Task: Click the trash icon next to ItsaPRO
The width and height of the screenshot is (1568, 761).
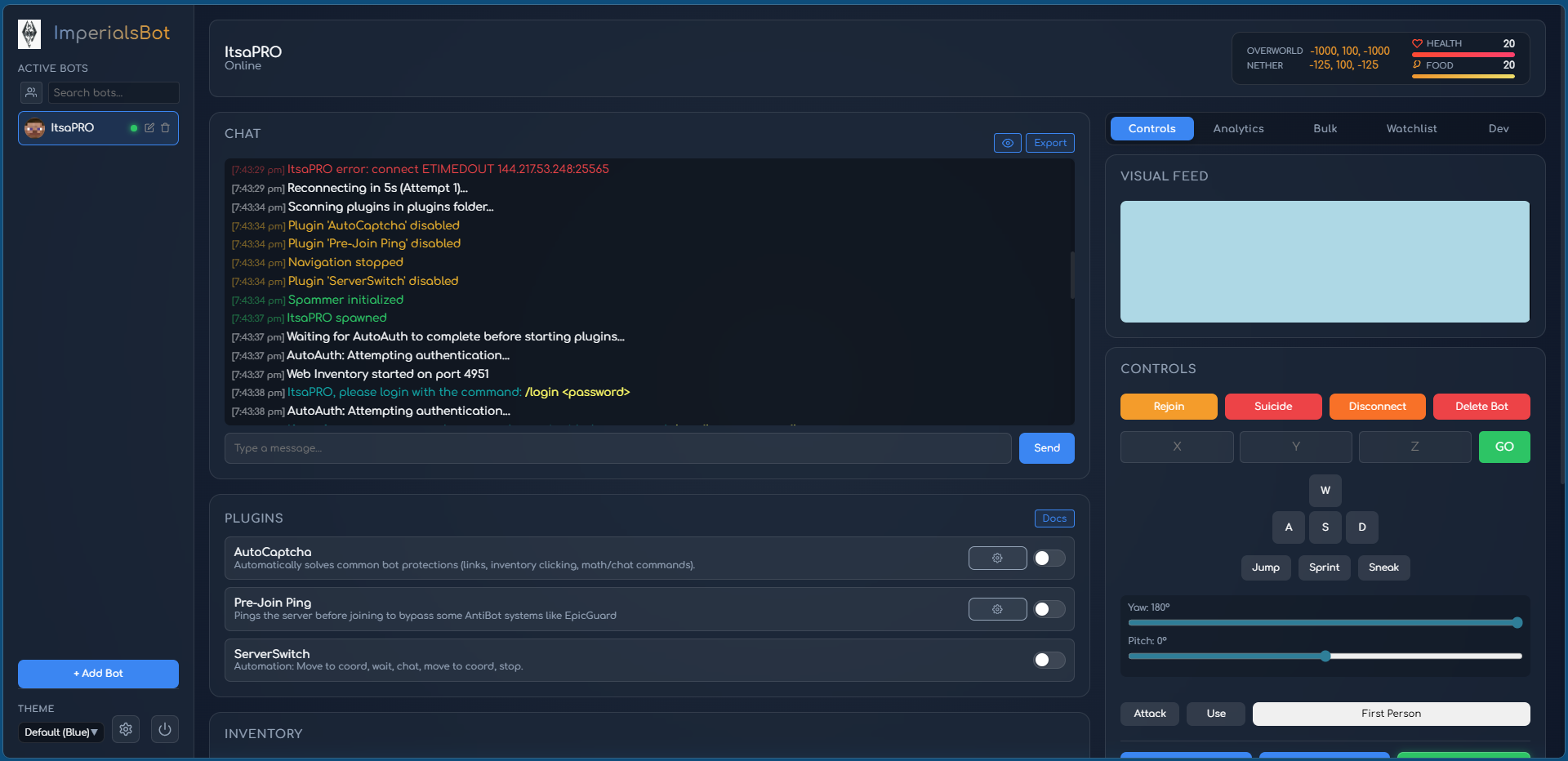Action: pos(165,128)
